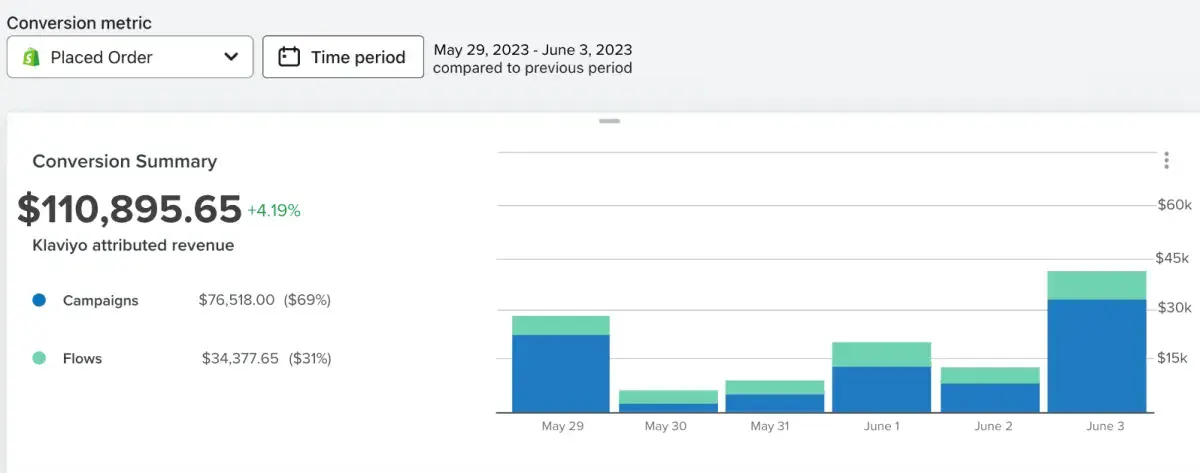Click the $110,895.65 attributed revenue total
Viewport: 1200px width, 473px height.
[x=129, y=209]
